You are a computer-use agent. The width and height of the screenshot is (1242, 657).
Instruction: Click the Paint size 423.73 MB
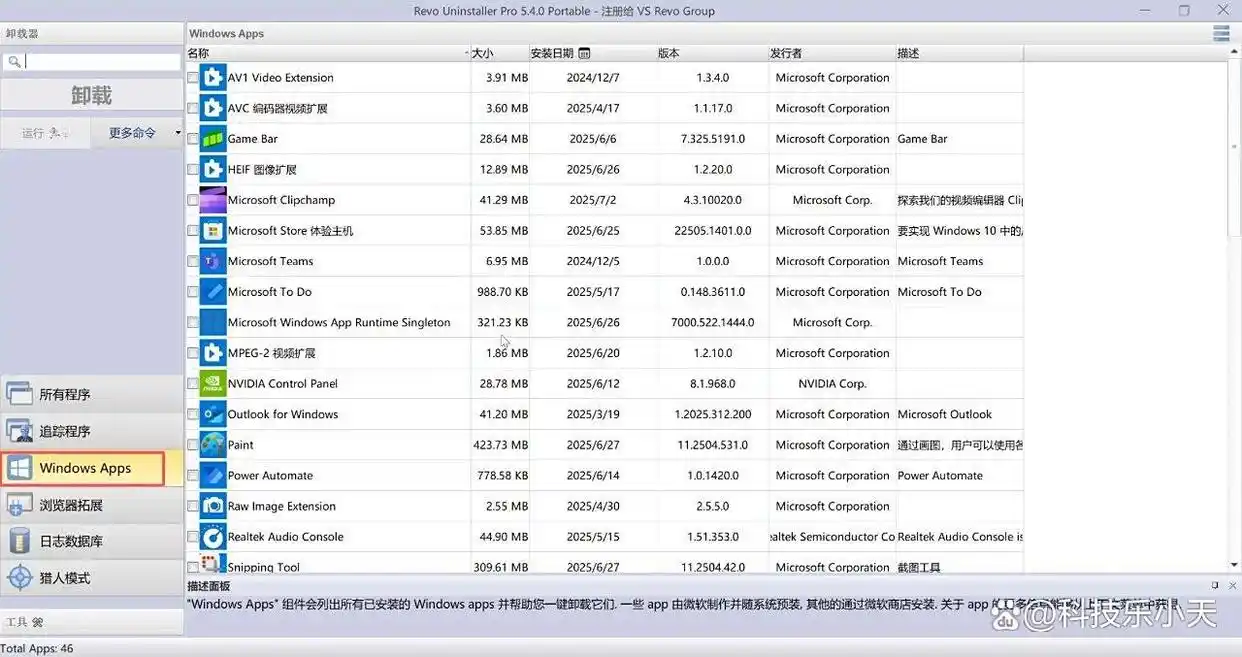click(501, 445)
